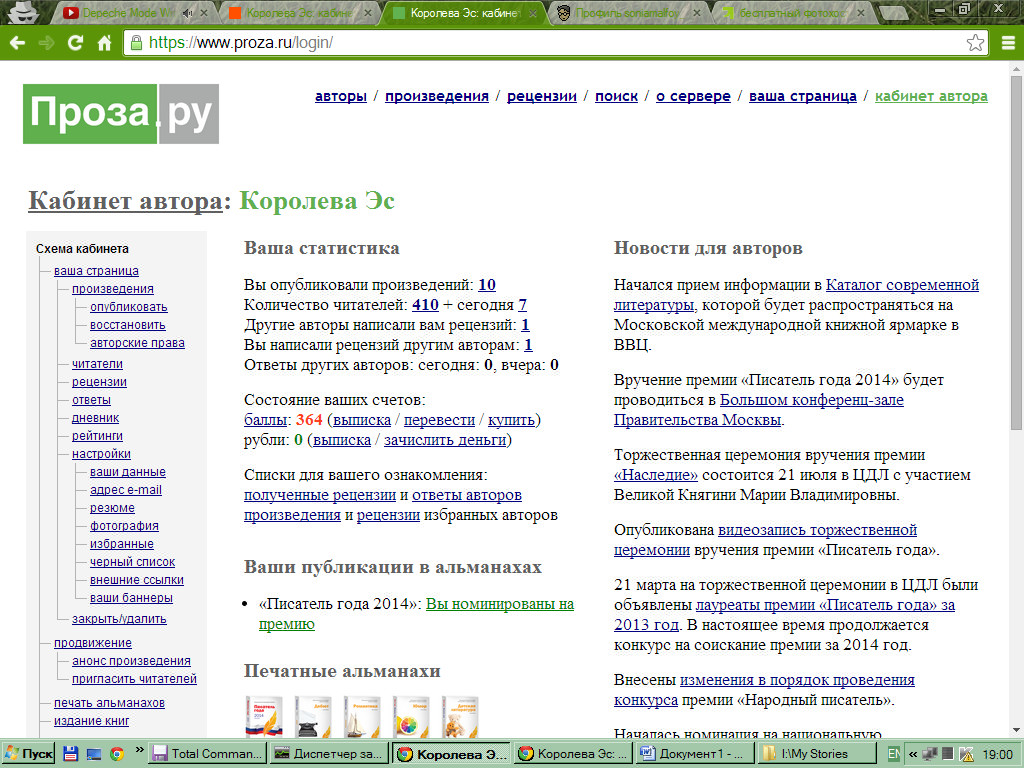Open the черный список settings item
1024x768 pixels.
(x=132, y=562)
